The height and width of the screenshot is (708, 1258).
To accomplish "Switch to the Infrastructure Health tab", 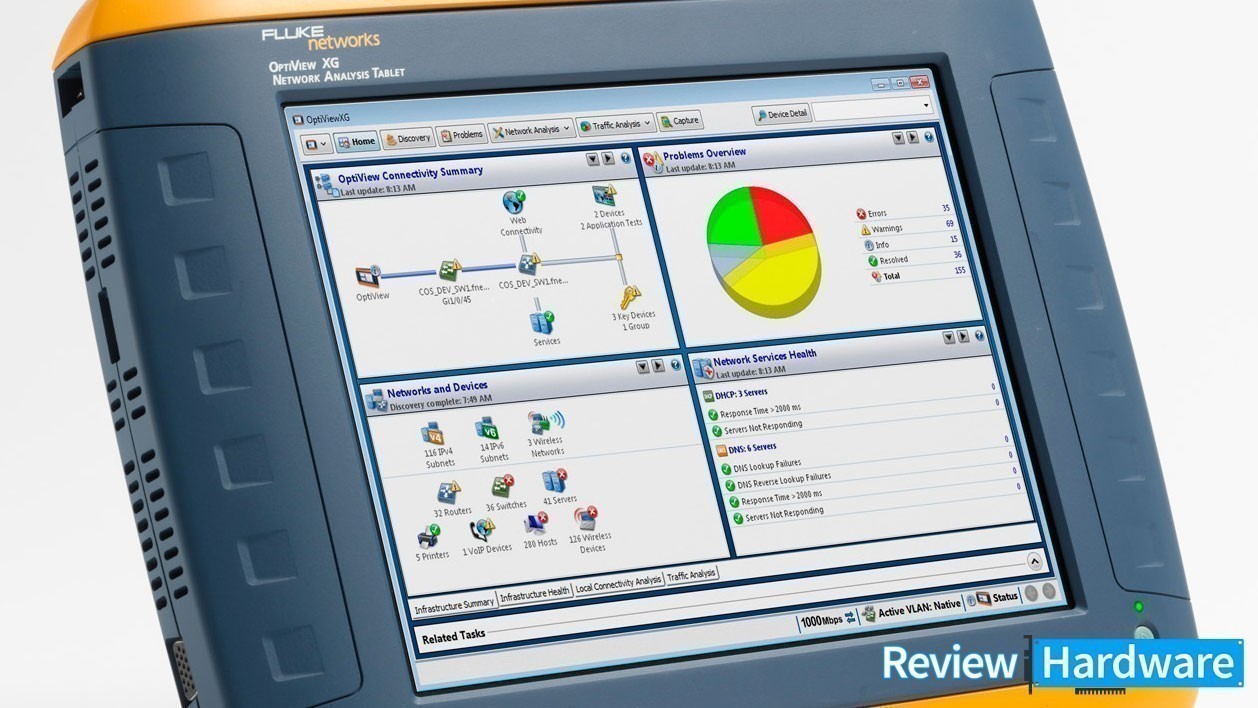I will (x=535, y=592).
